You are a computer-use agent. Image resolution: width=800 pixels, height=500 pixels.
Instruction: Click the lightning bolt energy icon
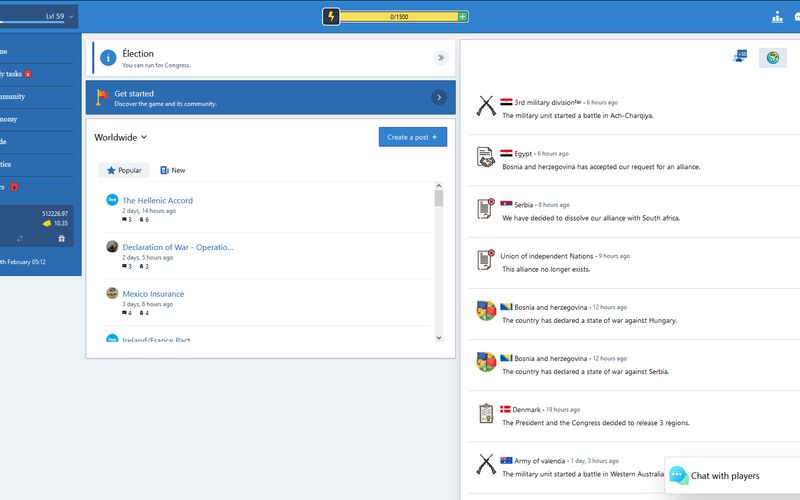point(332,16)
